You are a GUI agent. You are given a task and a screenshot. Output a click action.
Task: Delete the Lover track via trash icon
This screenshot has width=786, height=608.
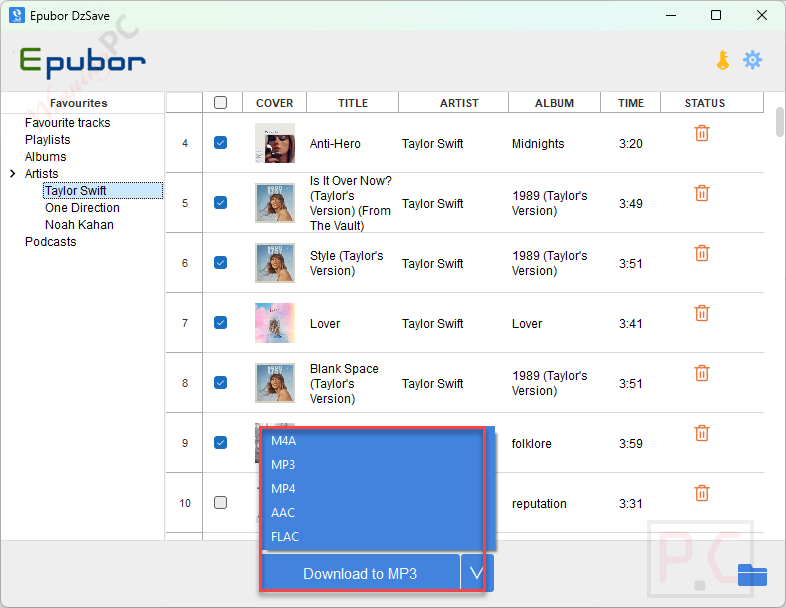(x=702, y=313)
